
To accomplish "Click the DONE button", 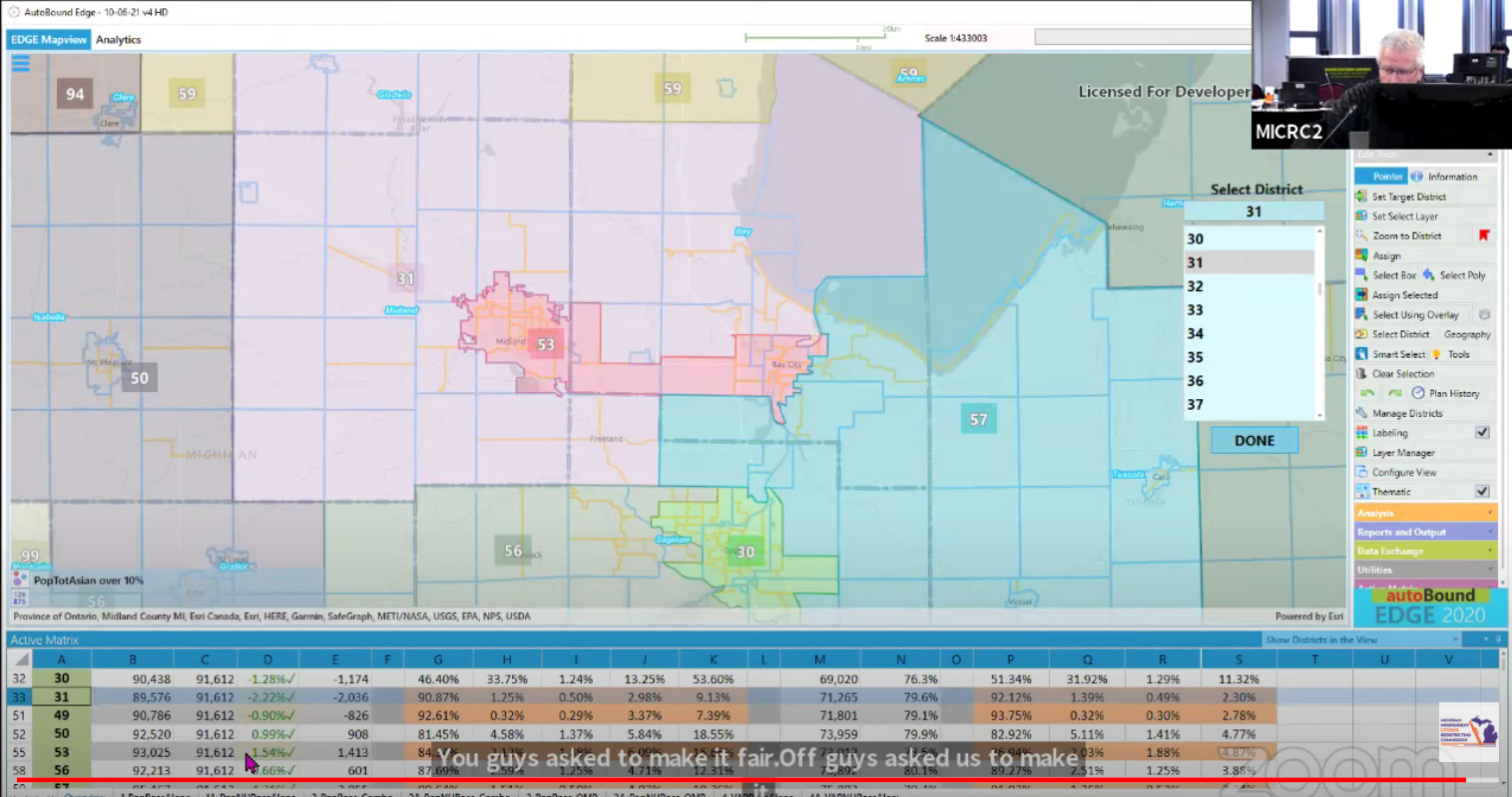I will point(1255,441).
